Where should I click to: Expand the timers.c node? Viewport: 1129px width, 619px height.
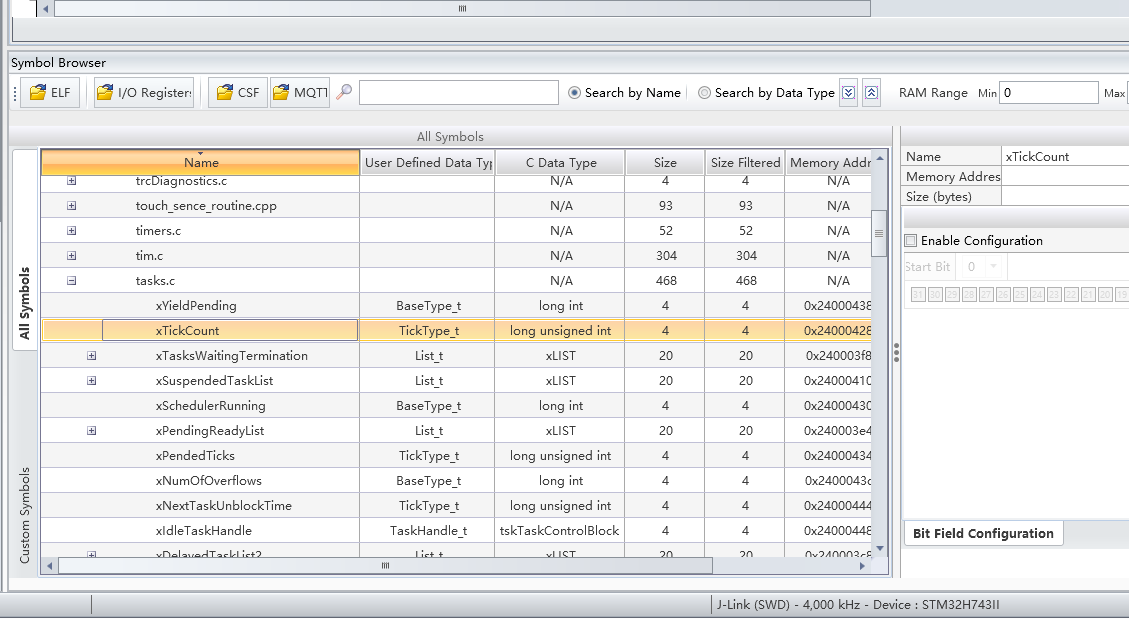click(x=71, y=230)
